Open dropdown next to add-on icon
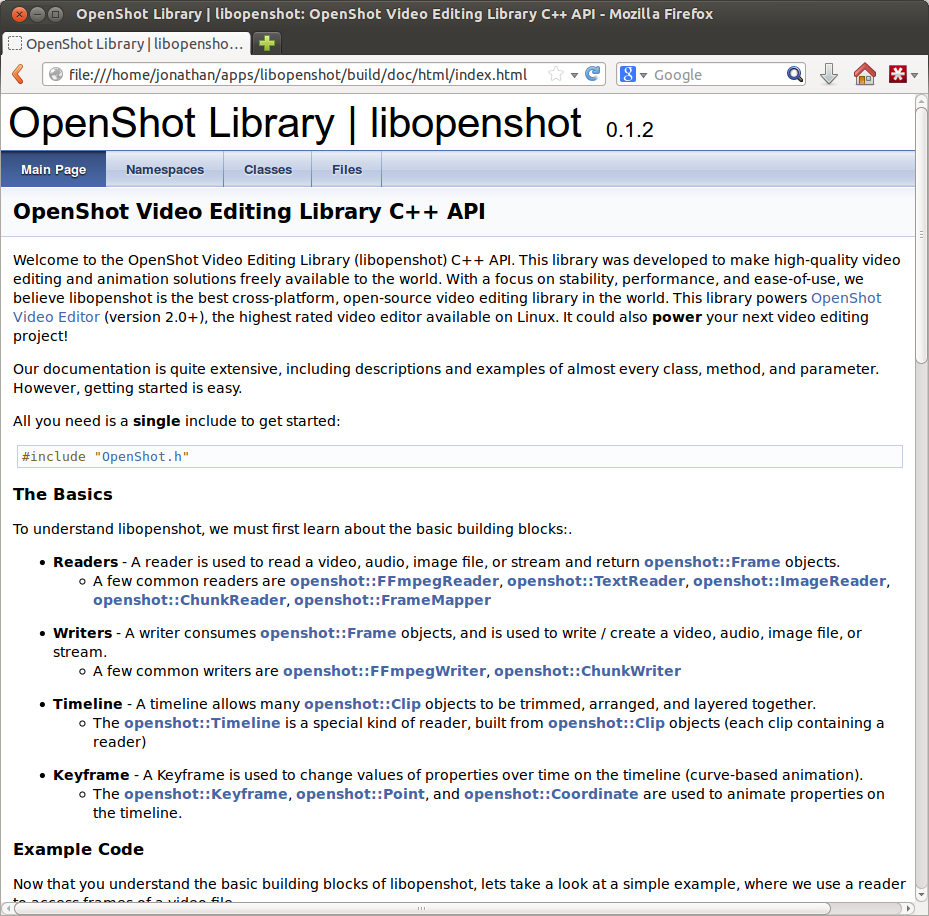The height and width of the screenshot is (916, 929). [x=915, y=75]
